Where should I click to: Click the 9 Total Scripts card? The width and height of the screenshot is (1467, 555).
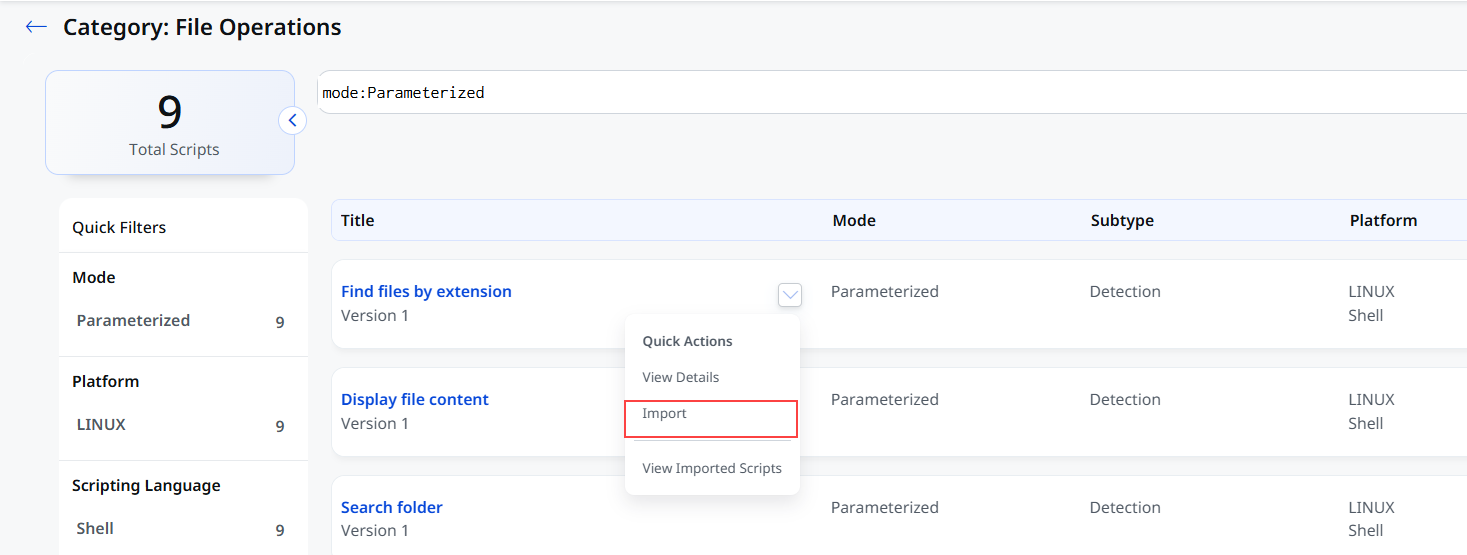coord(170,123)
